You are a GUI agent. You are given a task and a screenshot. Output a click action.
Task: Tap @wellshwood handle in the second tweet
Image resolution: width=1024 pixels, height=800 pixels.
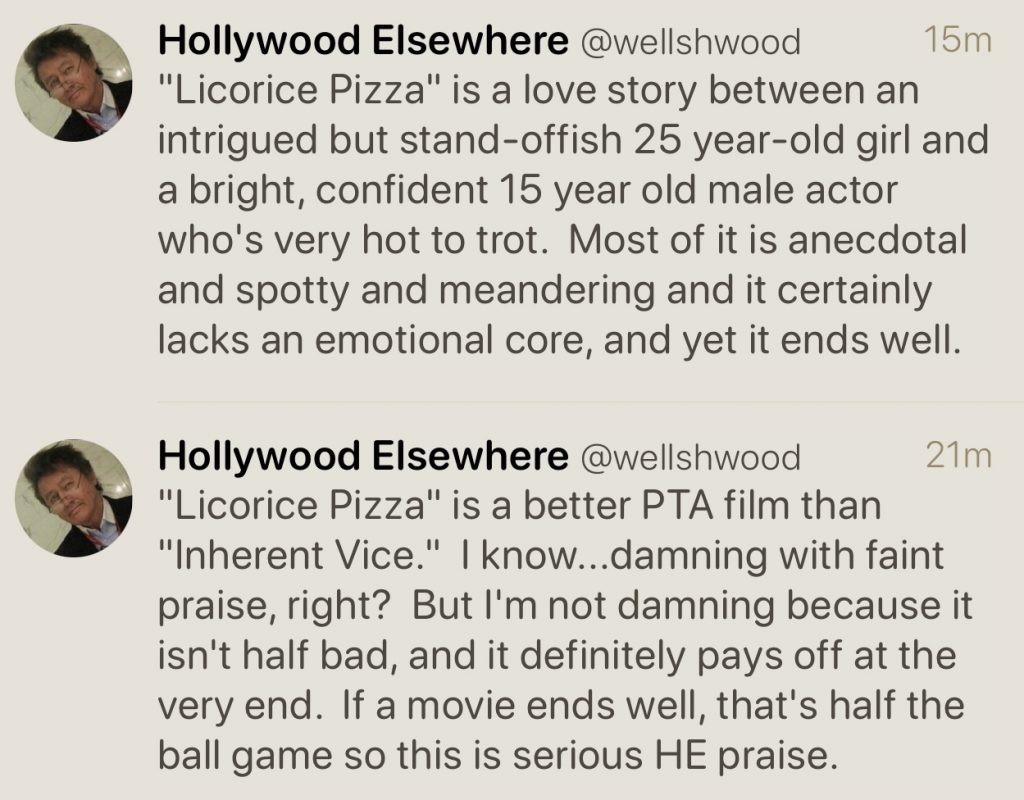pyautogui.click(x=690, y=458)
